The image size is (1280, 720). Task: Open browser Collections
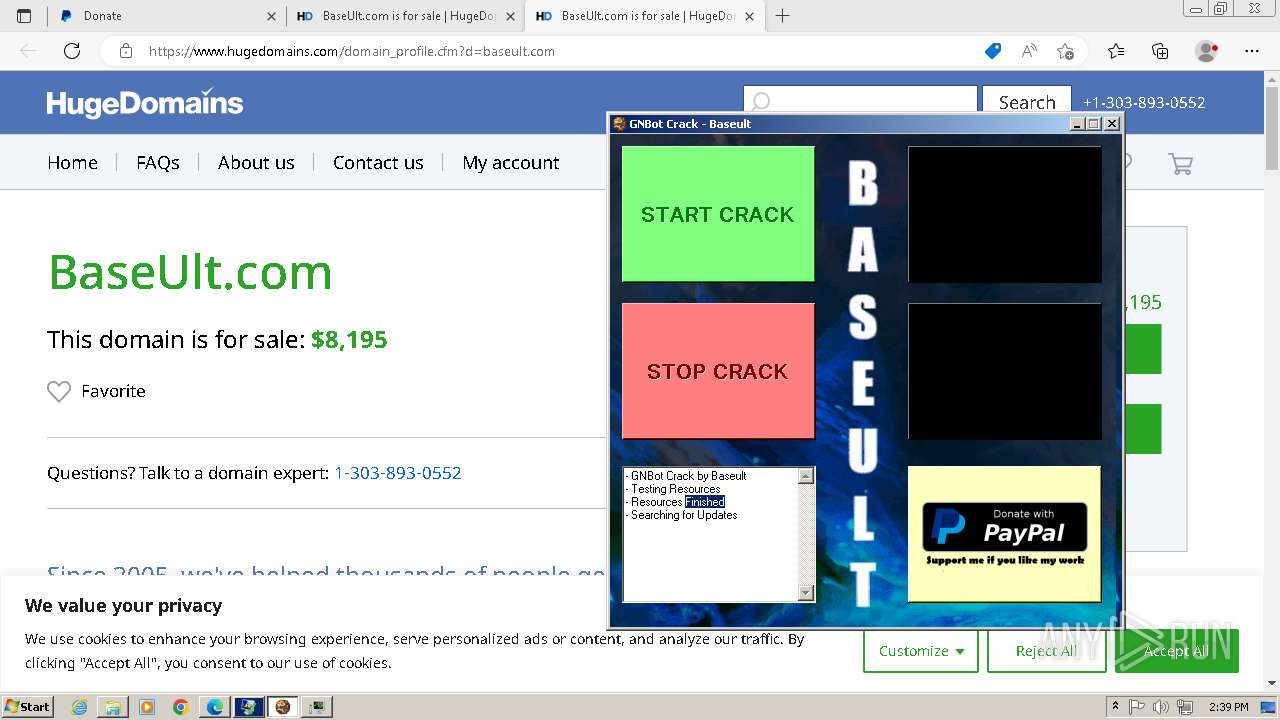tap(1160, 51)
